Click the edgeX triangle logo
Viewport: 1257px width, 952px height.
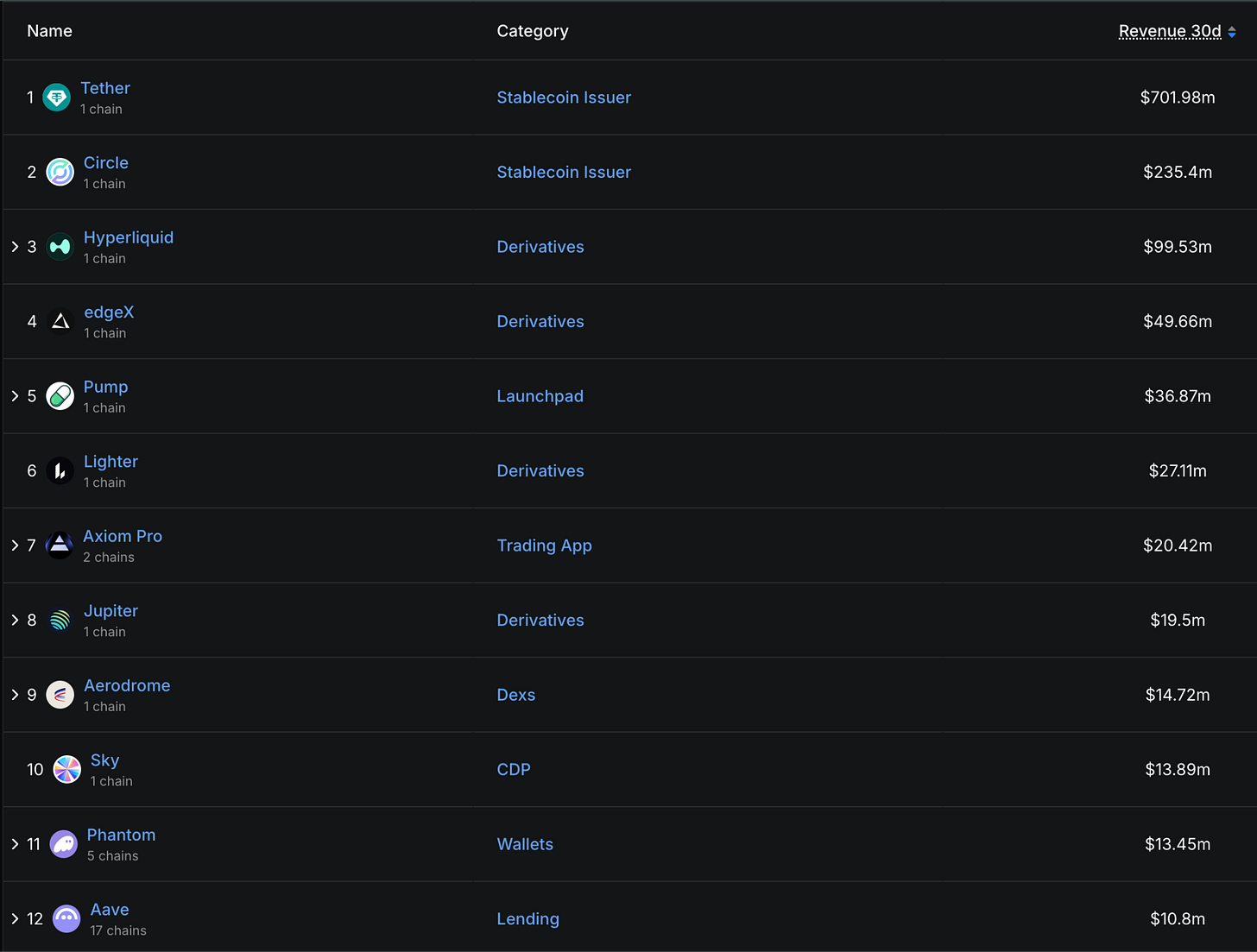pos(60,322)
